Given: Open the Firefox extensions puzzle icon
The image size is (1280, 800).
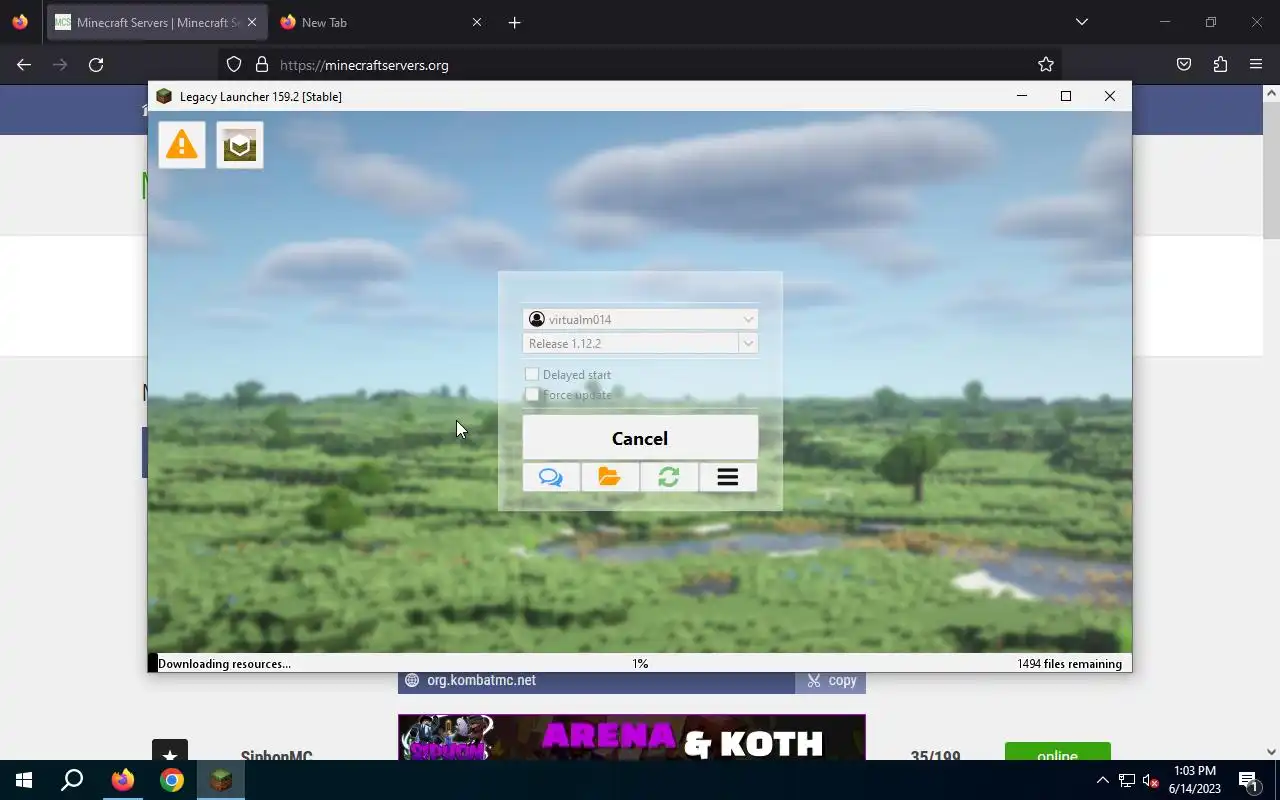Looking at the screenshot, I should tap(1220, 64).
